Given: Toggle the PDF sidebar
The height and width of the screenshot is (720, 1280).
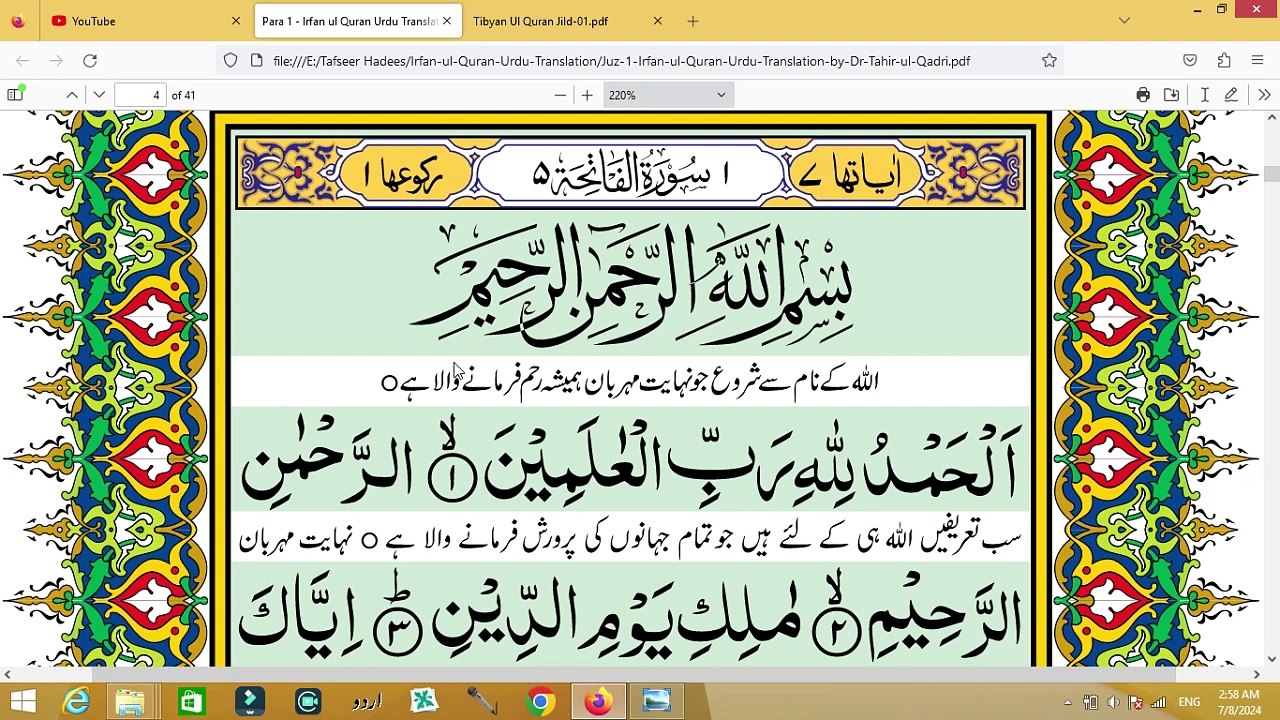Looking at the screenshot, I should pyautogui.click(x=15, y=95).
